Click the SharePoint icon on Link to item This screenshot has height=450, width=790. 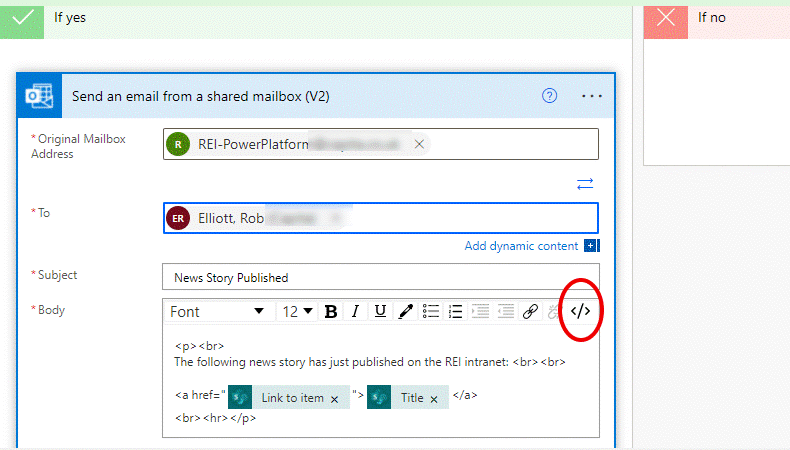point(240,397)
